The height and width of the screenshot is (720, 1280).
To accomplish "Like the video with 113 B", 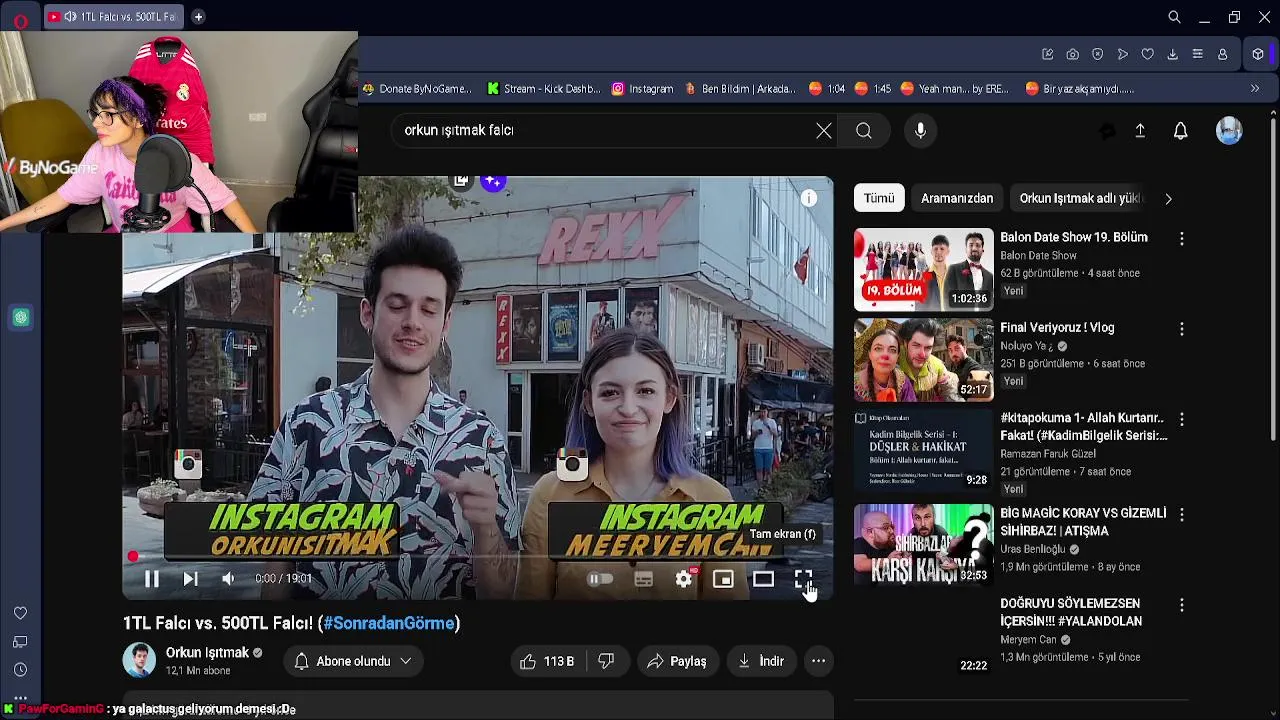I will pos(546,661).
